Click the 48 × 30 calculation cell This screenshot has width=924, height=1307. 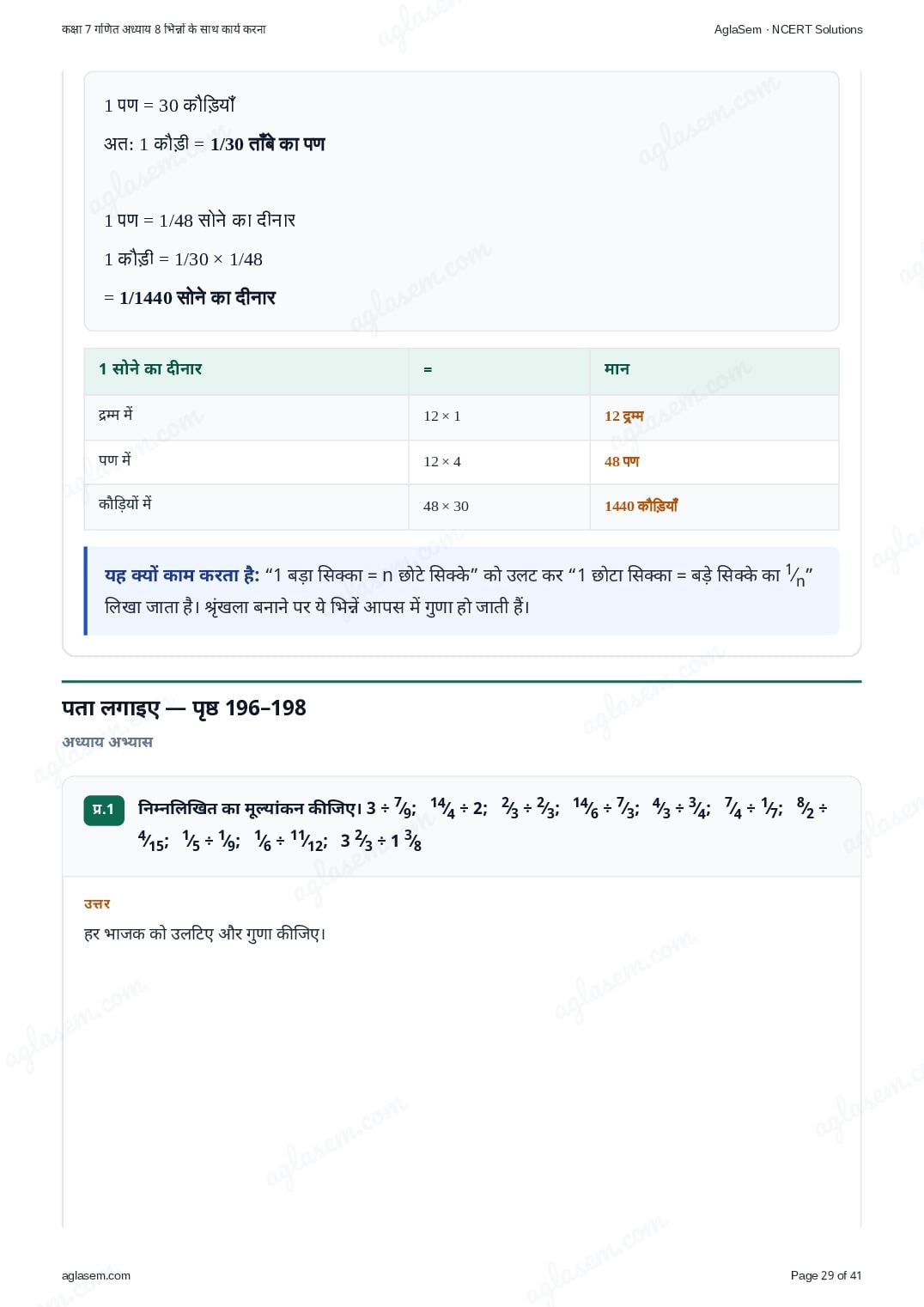446,506
